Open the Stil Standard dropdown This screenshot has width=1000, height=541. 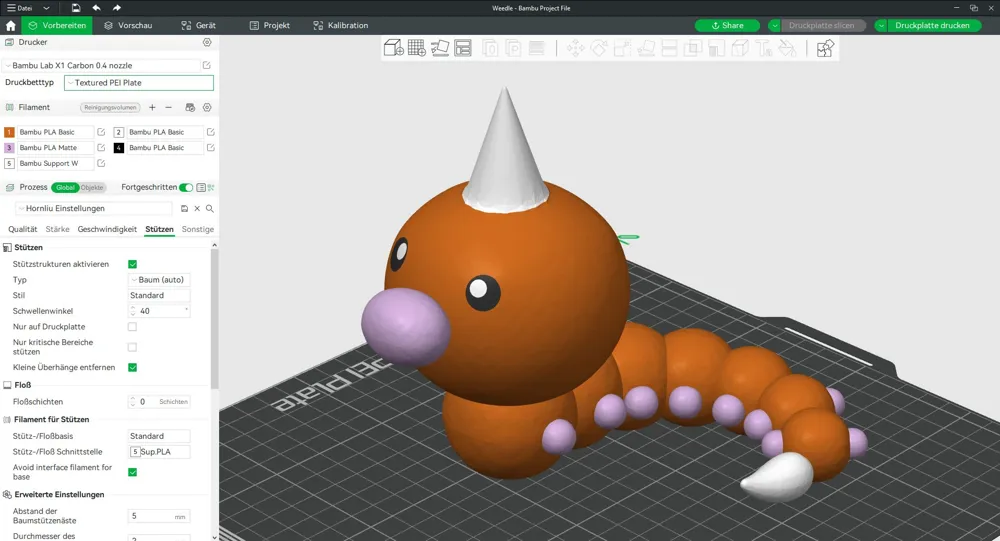(159, 295)
